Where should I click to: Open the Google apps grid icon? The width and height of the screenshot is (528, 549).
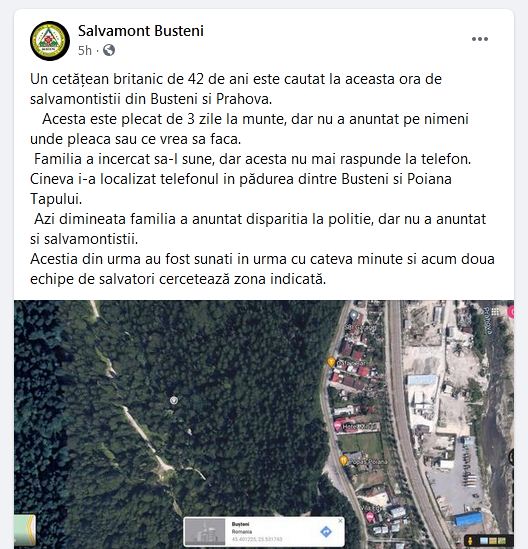click(495, 312)
